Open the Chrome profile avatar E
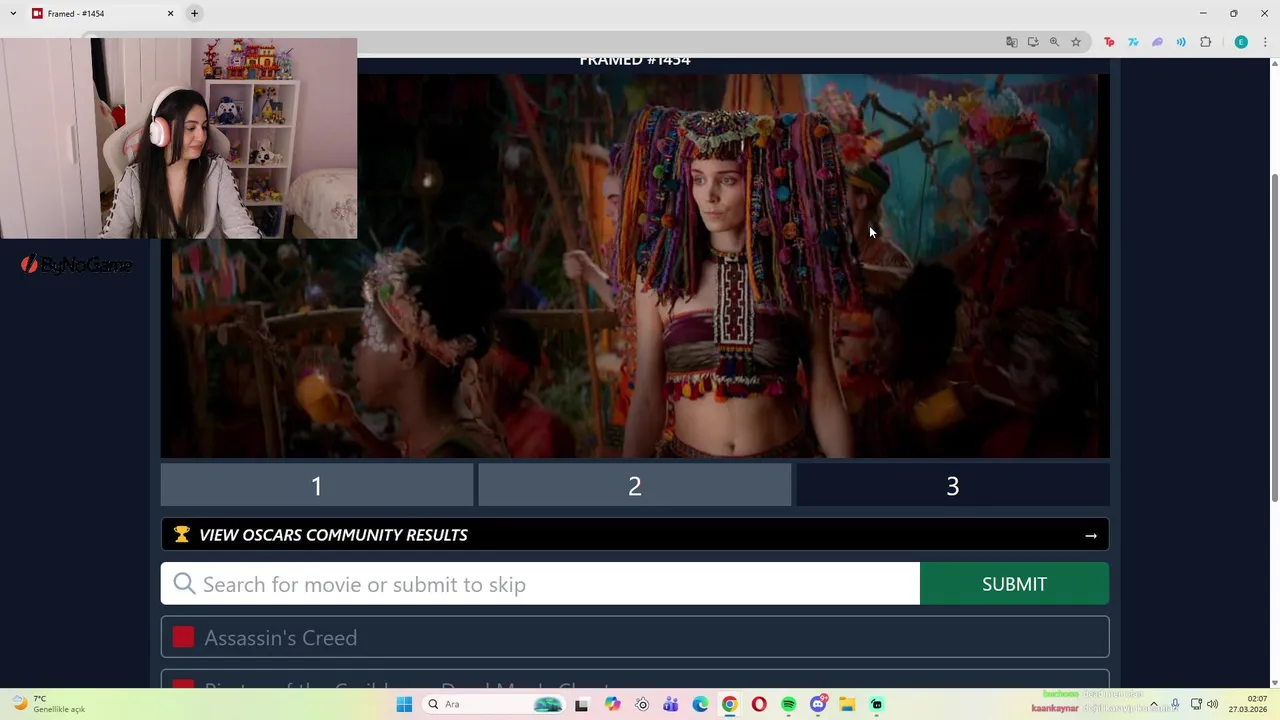Viewport: 1280px width, 720px height. pos(1241,42)
